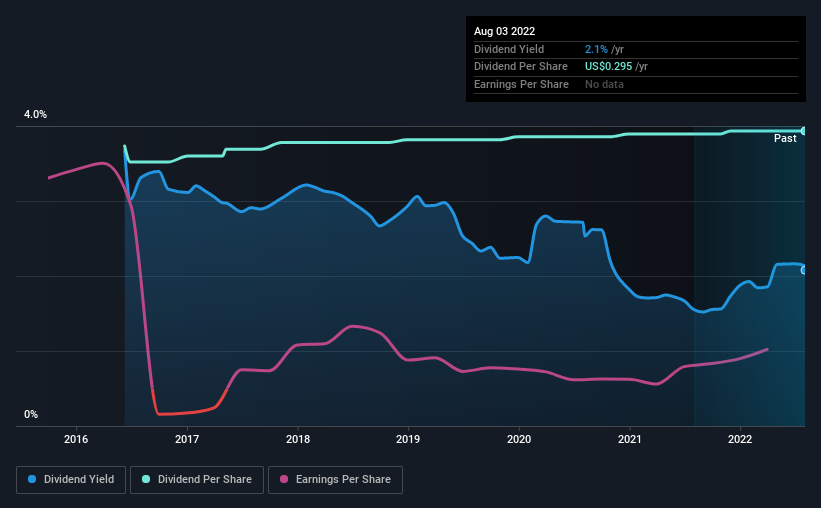Viewport: 821px width, 508px height.
Task: Click the 2.1% dividend yield tooltip value
Action: click(x=596, y=49)
